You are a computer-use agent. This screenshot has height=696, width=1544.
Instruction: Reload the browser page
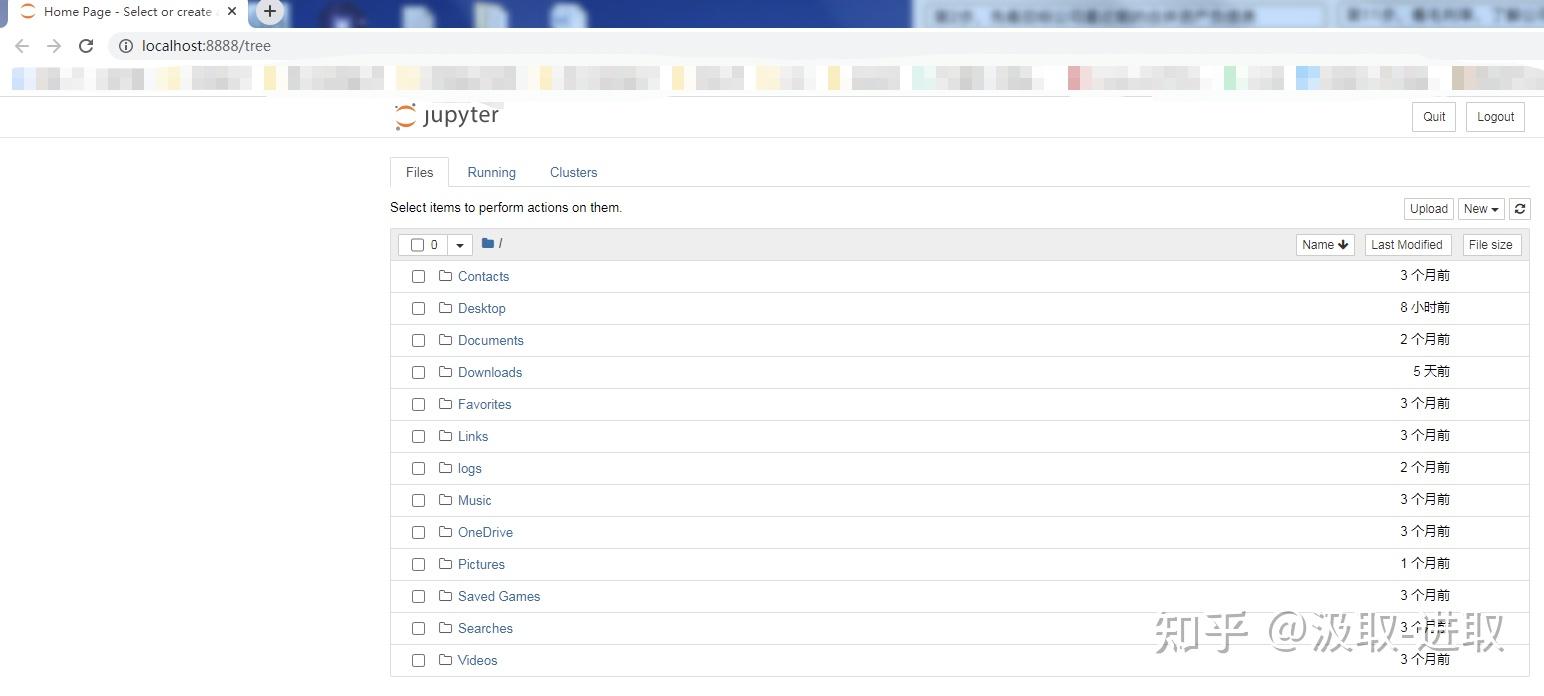tap(86, 46)
